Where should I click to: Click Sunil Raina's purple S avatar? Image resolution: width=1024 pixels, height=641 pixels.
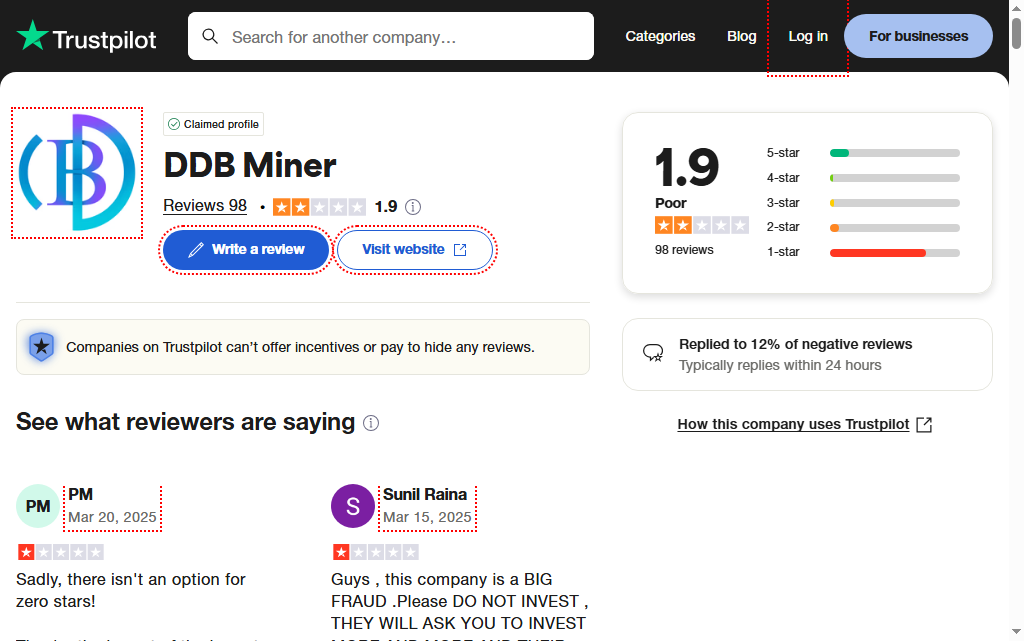pos(353,506)
